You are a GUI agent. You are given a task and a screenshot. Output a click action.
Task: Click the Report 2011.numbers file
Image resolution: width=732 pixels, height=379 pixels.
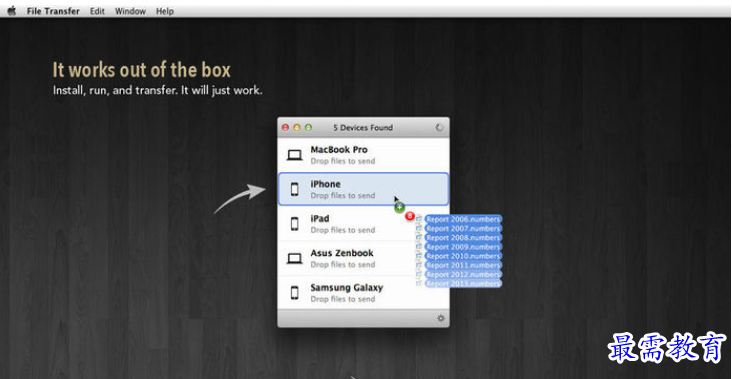click(463, 265)
